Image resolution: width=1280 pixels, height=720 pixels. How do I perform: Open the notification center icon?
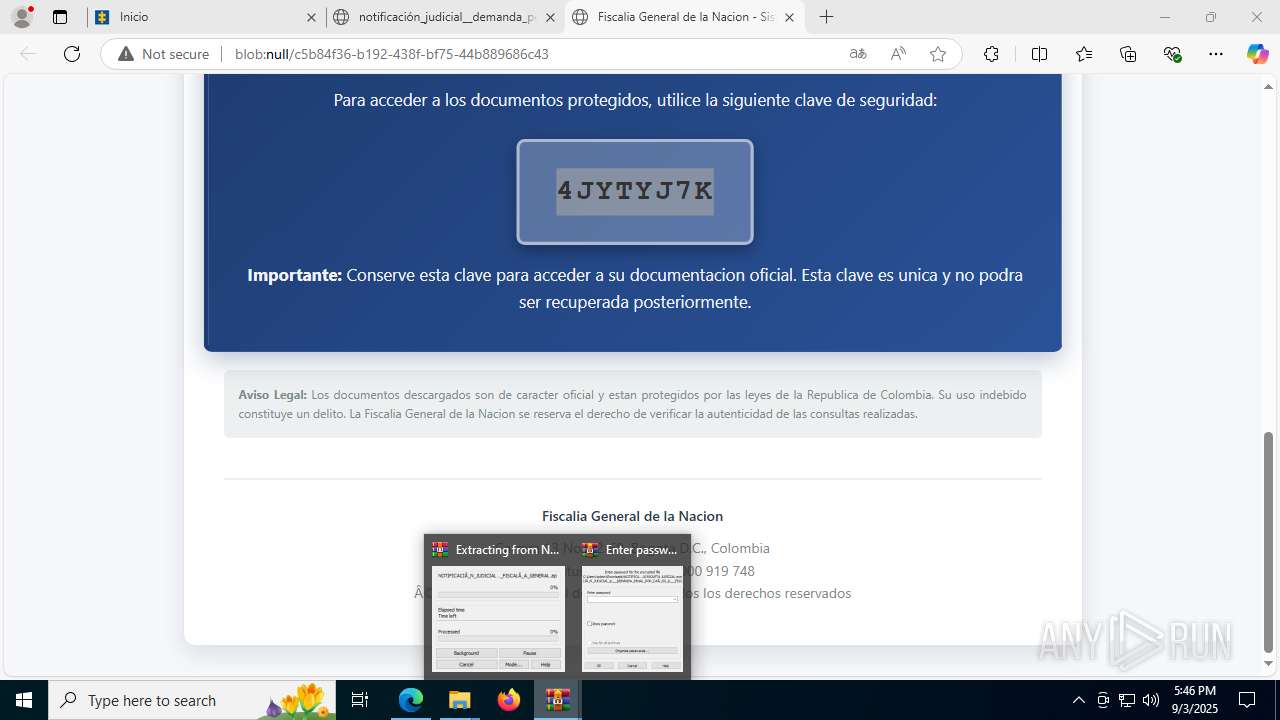[x=1247, y=700]
